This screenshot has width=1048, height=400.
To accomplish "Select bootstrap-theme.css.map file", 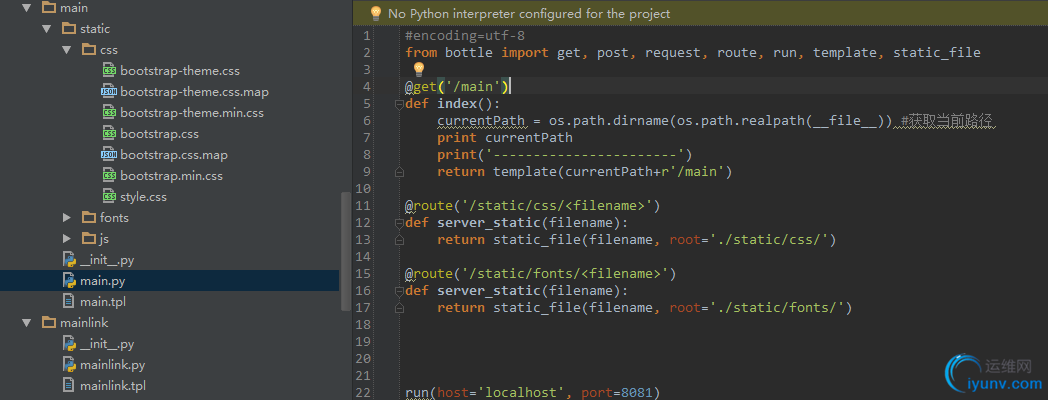I will click(194, 92).
